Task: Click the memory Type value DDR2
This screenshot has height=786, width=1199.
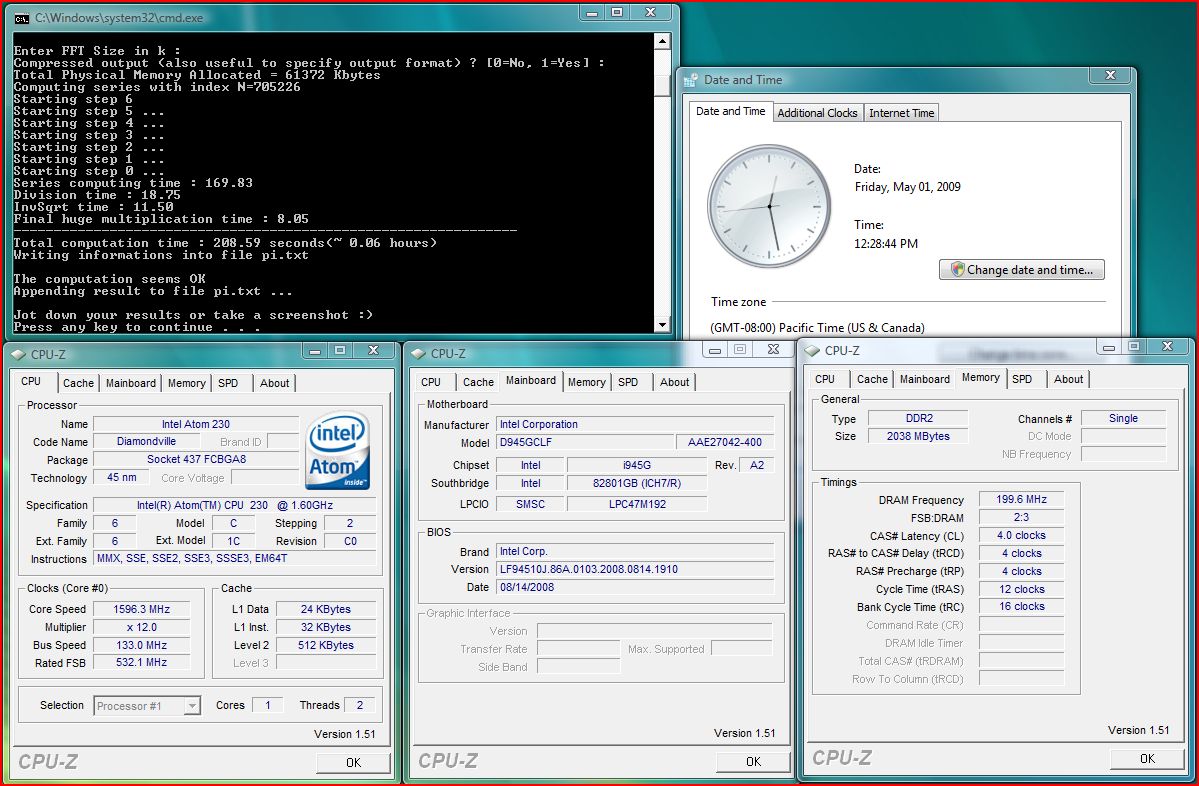Action: 918,418
